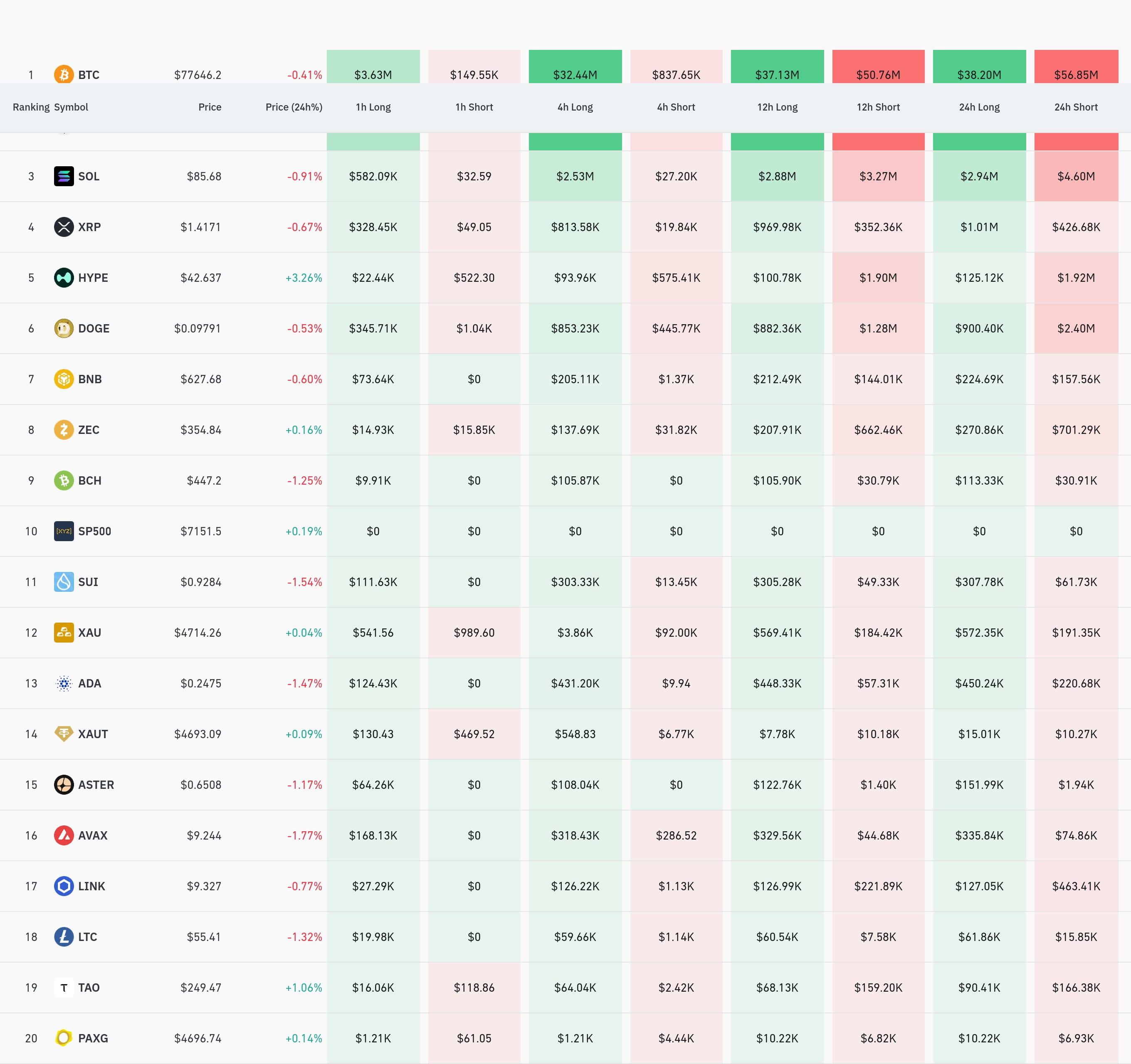The width and height of the screenshot is (1131, 1064).
Task: Click SOL 24h Short $4.60M cell
Action: 1076,176
